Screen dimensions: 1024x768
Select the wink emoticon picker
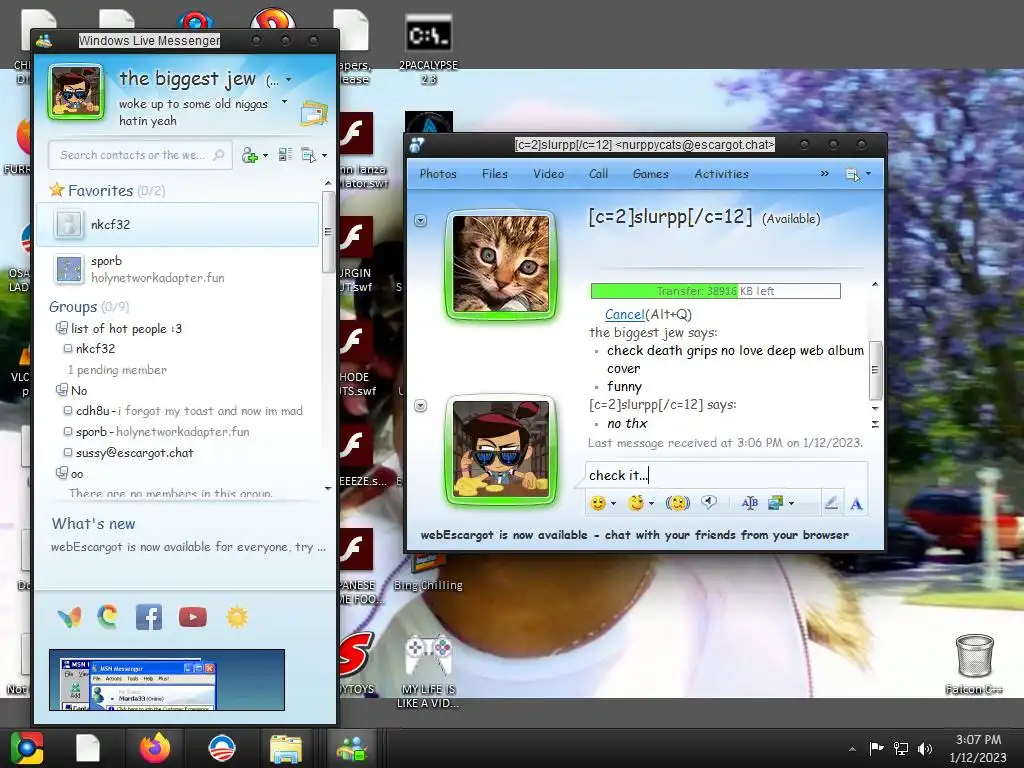[x=635, y=503]
